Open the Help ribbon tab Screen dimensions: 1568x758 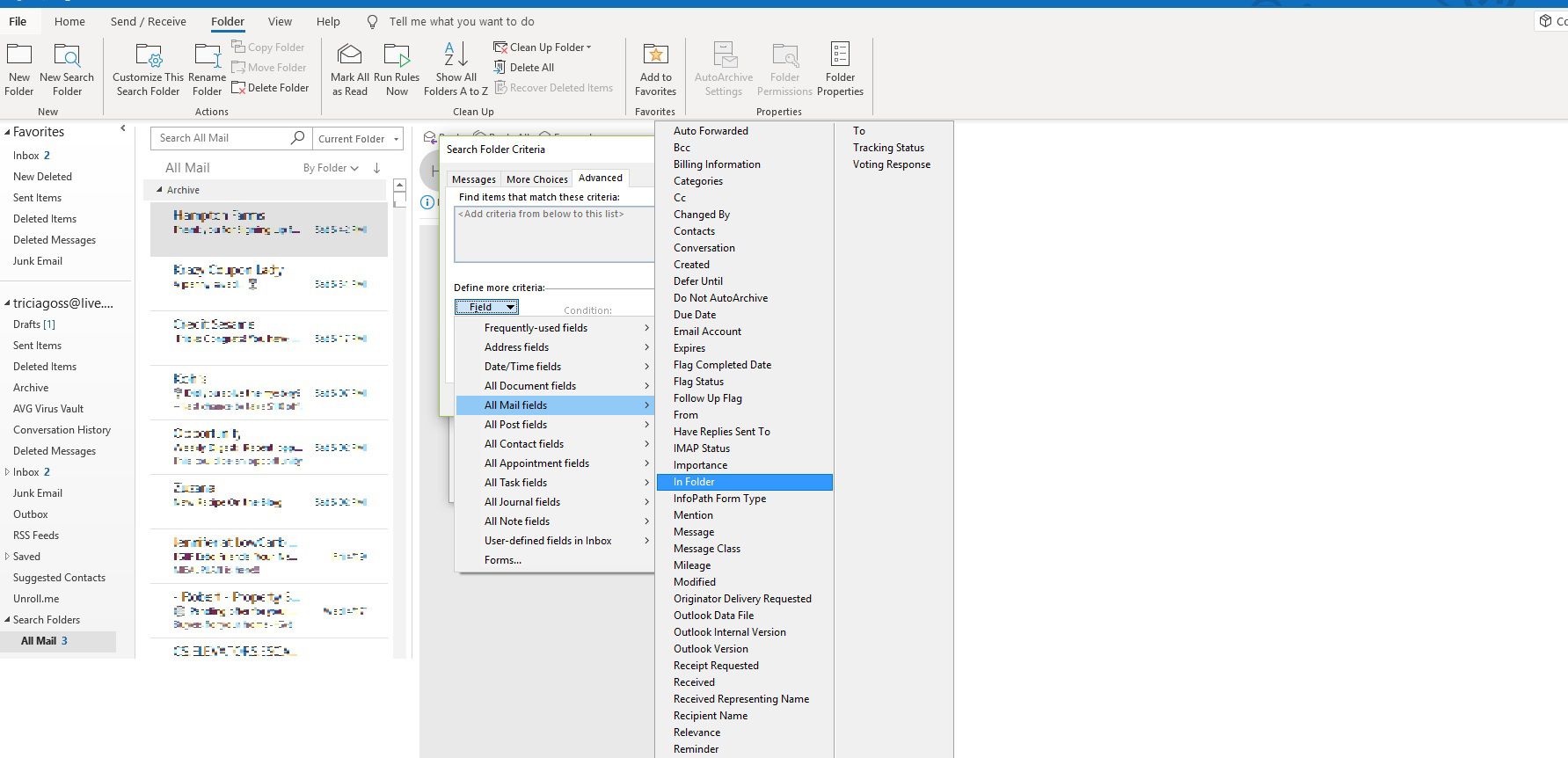tap(328, 21)
